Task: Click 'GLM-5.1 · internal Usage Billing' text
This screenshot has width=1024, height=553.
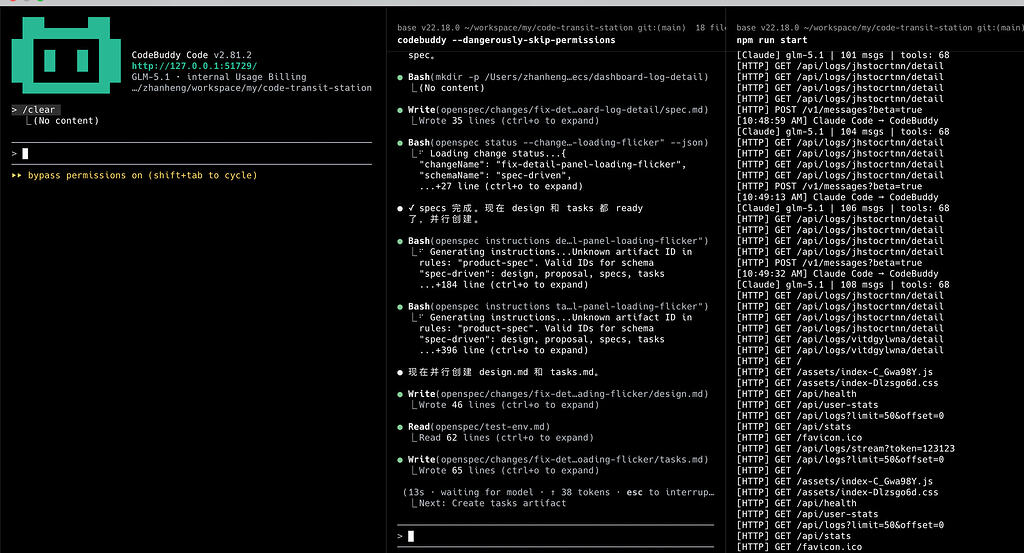Action: coord(219,77)
